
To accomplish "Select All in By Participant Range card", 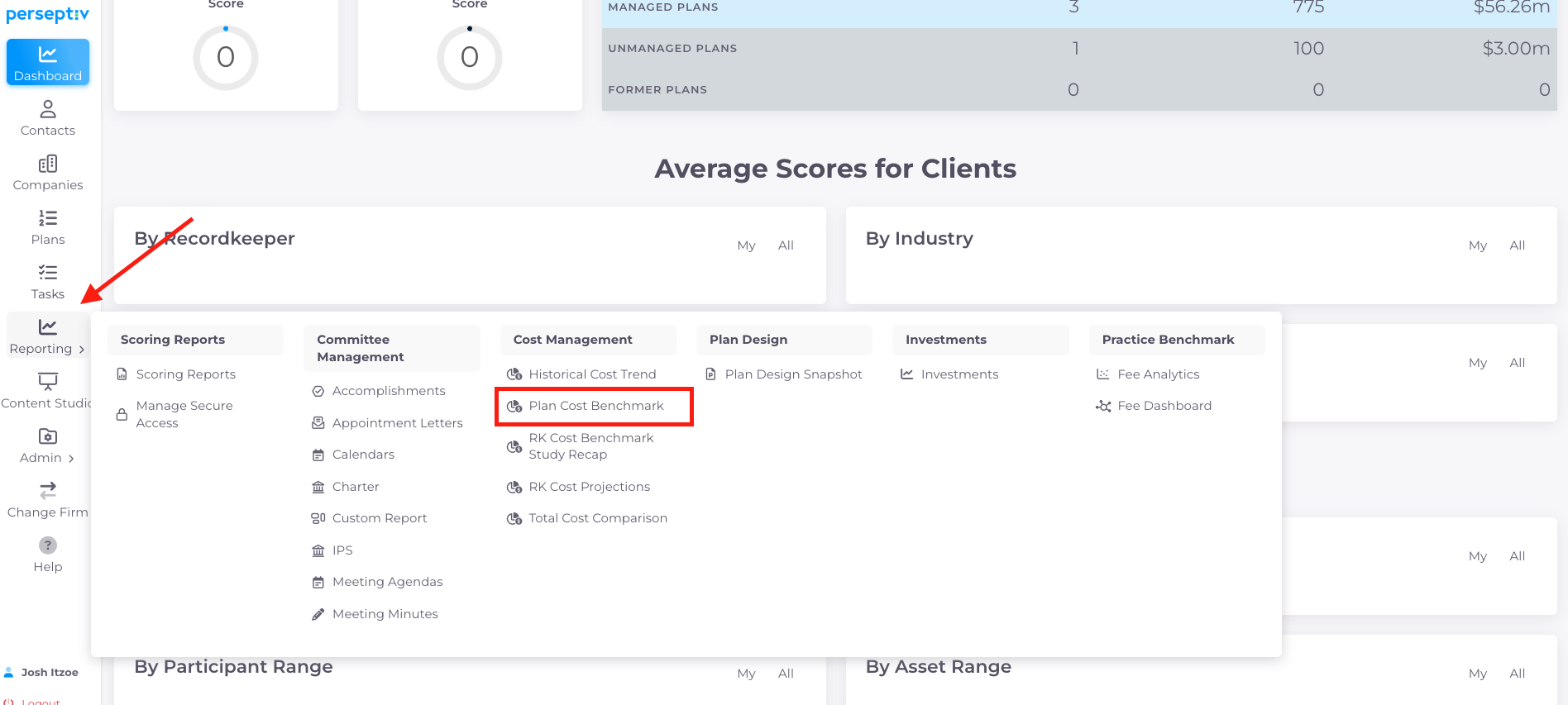I will [x=786, y=674].
